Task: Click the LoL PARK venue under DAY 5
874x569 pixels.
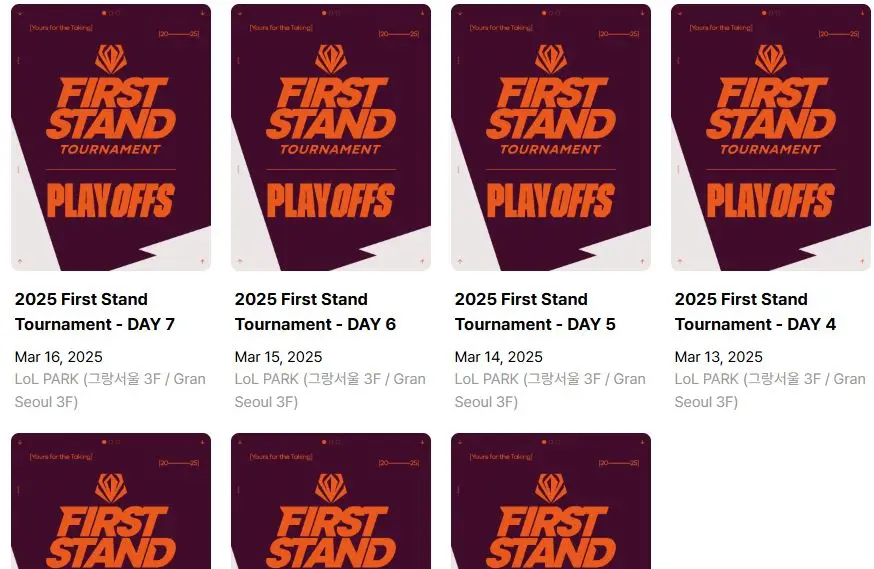Action: click(x=550, y=390)
